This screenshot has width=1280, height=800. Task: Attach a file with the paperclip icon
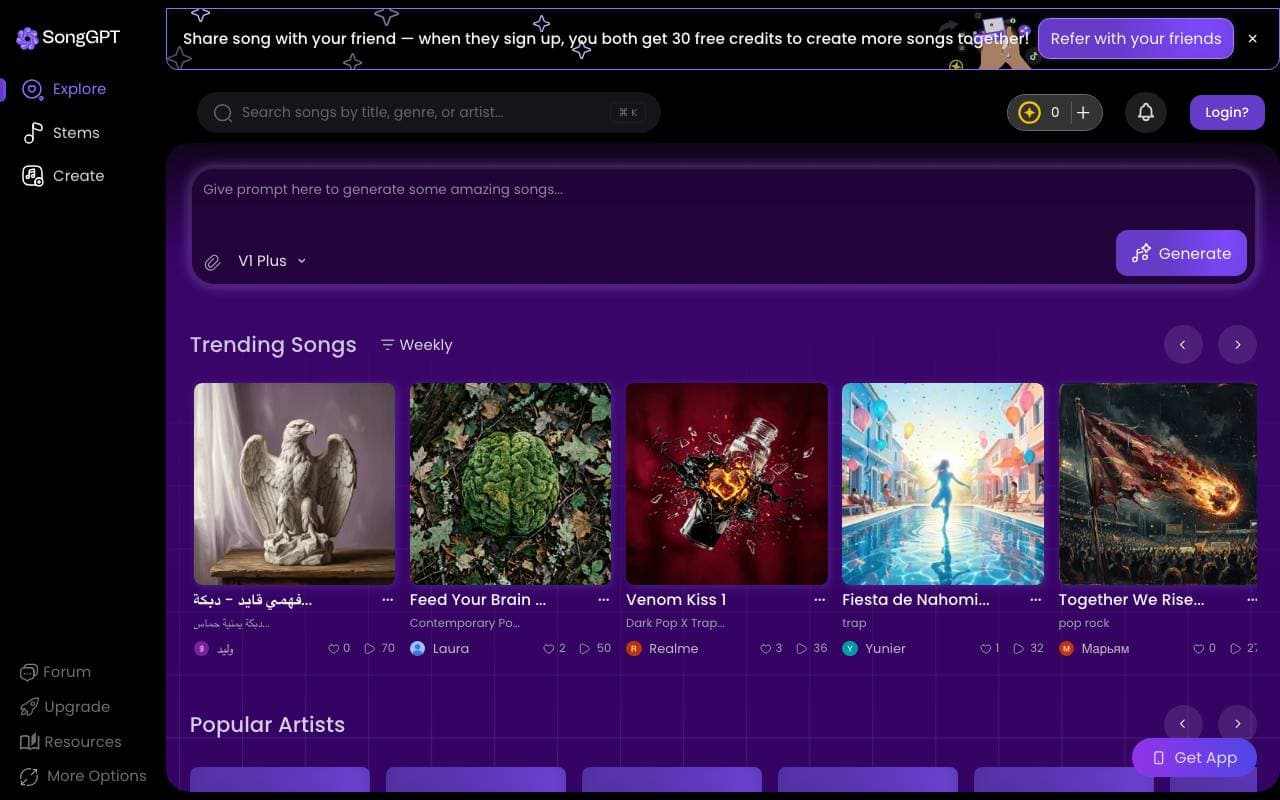(212, 262)
